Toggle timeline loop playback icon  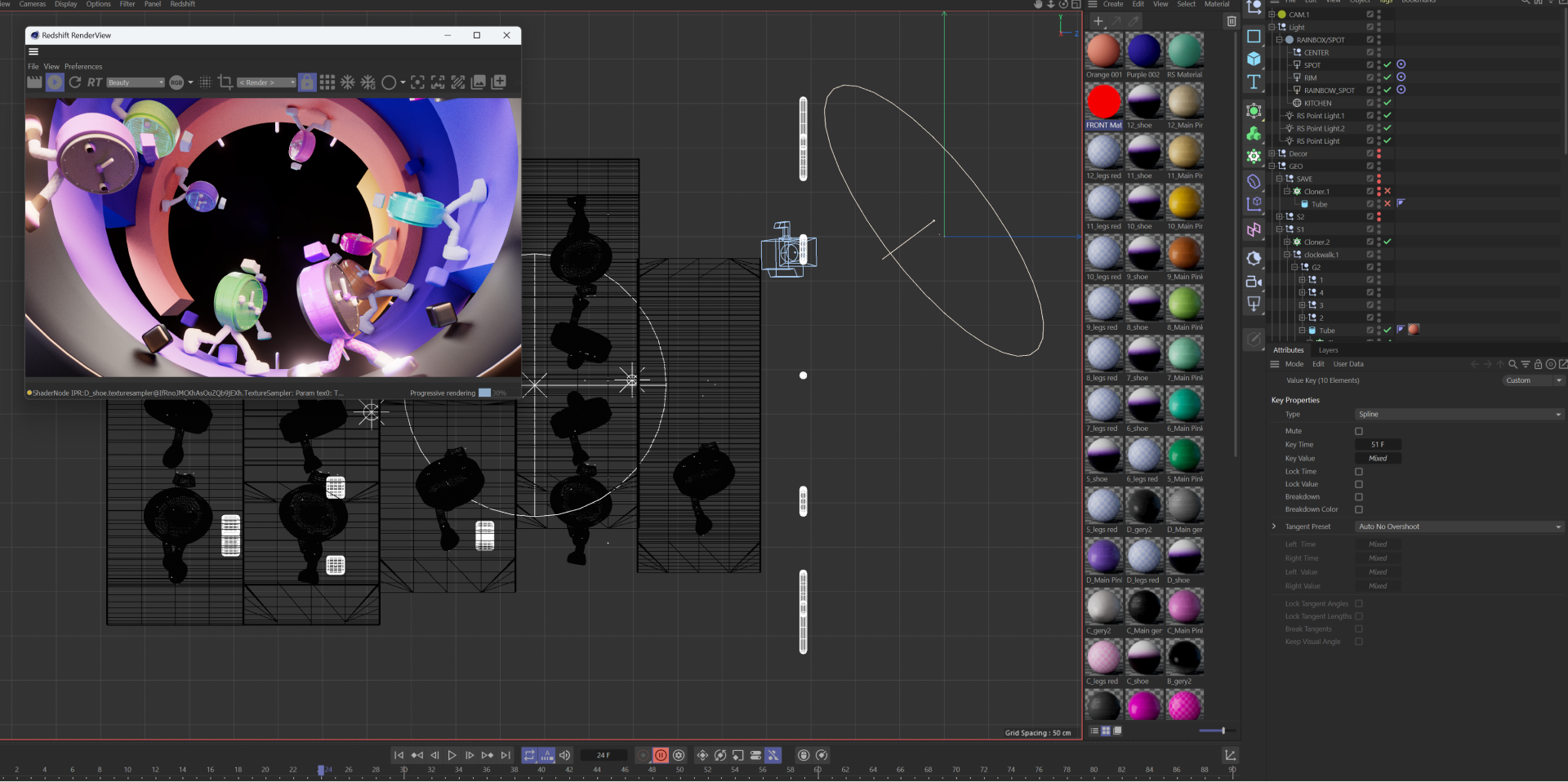(529, 755)
